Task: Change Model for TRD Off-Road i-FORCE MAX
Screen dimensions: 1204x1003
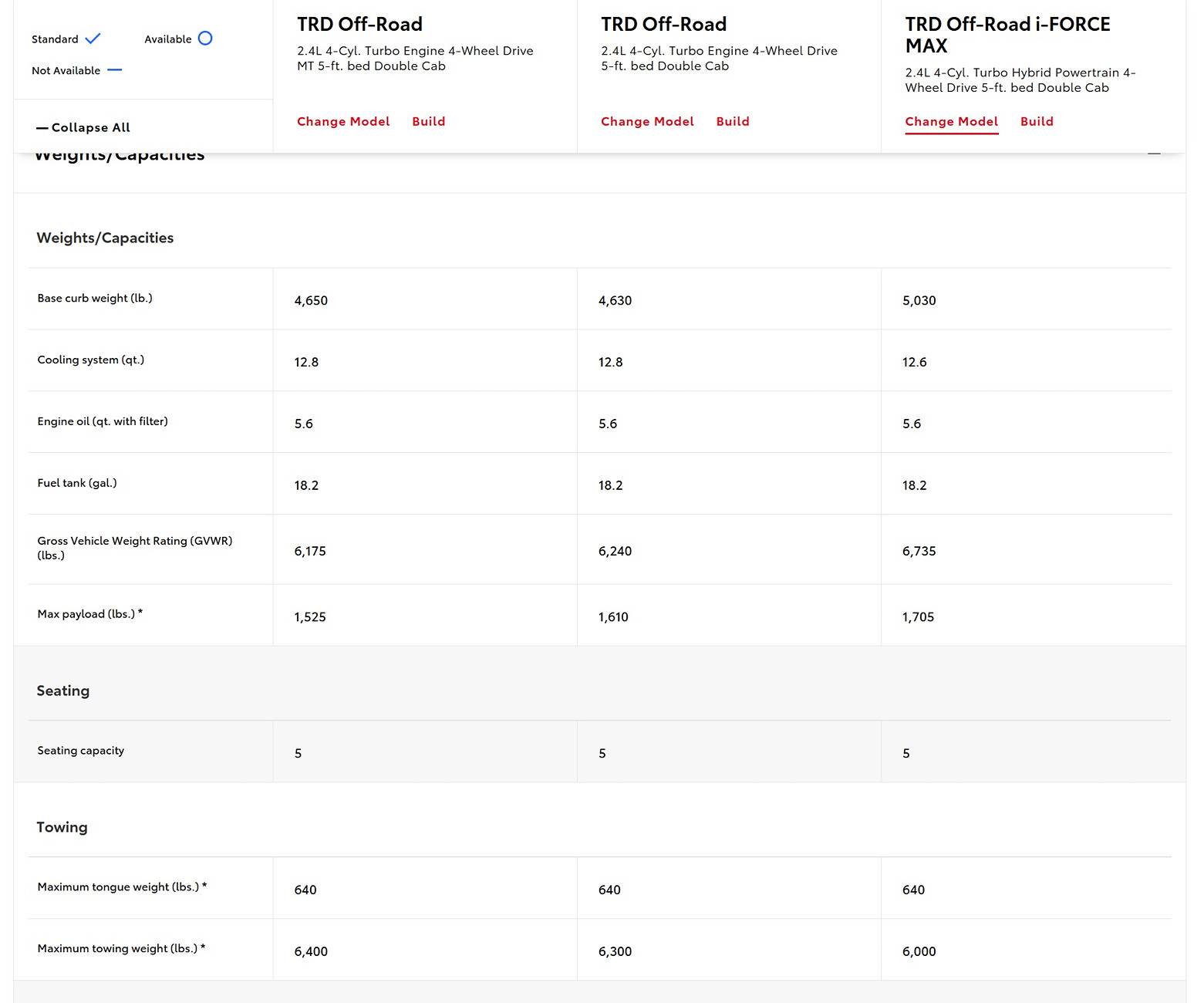Action: [951, 121]
